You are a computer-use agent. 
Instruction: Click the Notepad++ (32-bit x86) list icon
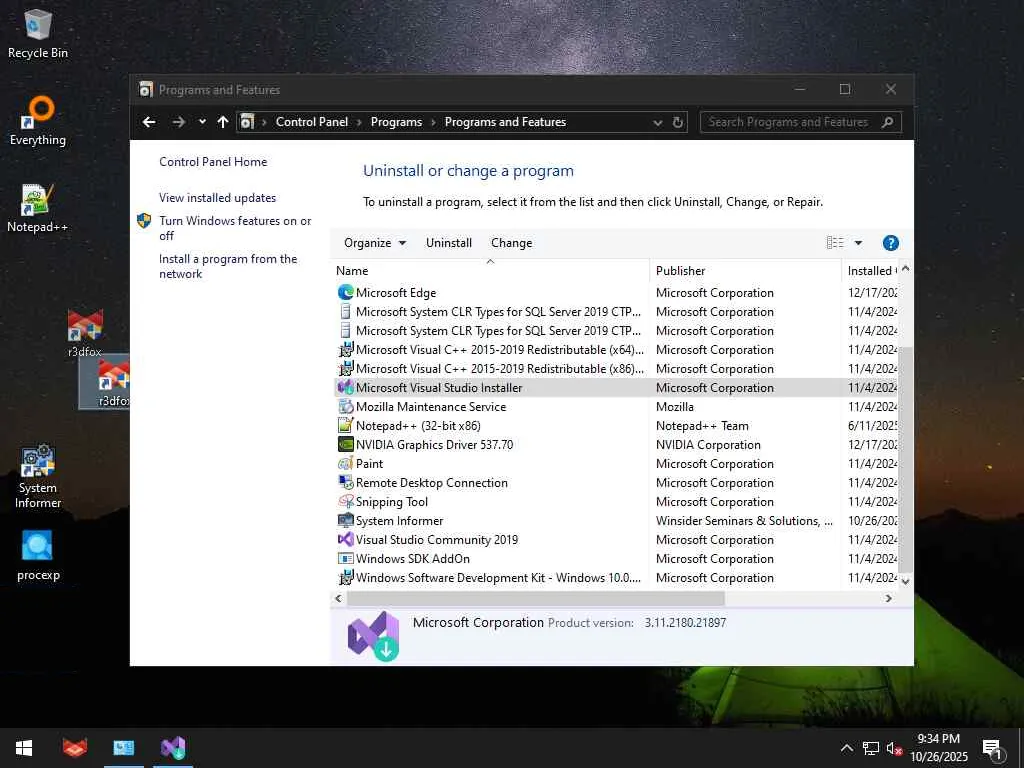[345, 425]
